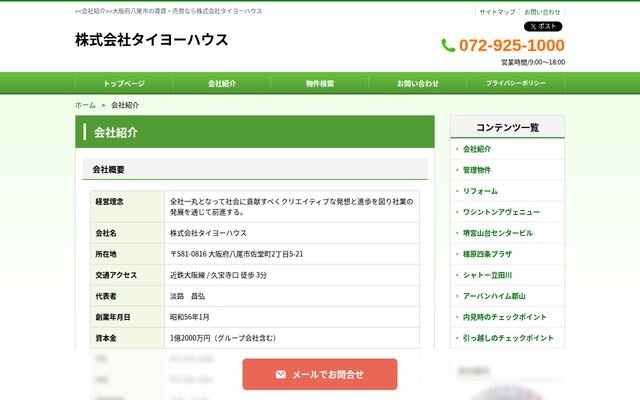Click the 創業年月日 row label
This screenshot has height=400, width=640.
(x=113, y=317)
